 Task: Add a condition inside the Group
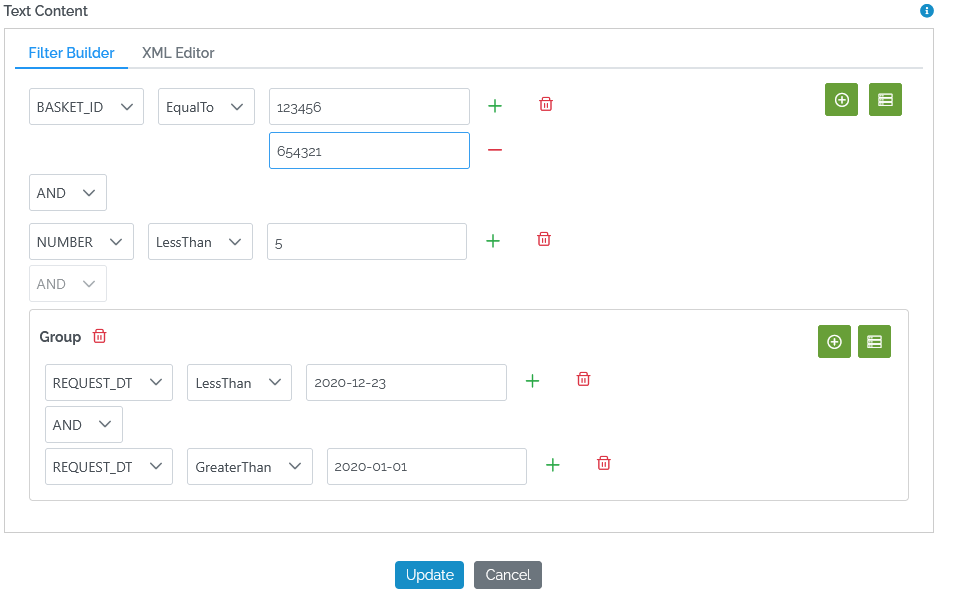(x=834, y=341)
